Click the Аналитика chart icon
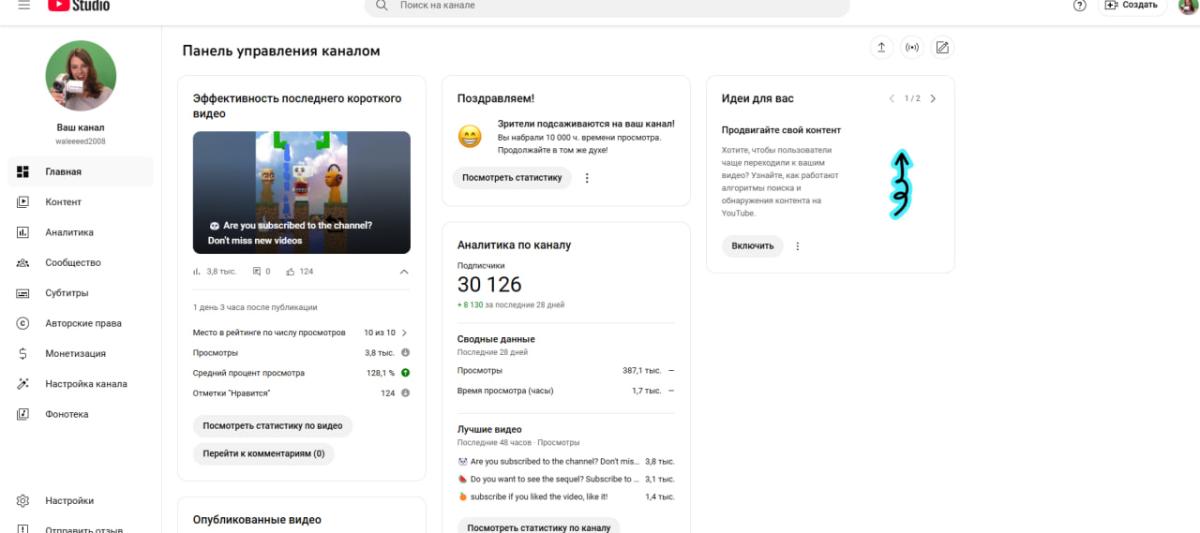The height and width of the screenshot is (533, 1200). click(x=23, y=232)
